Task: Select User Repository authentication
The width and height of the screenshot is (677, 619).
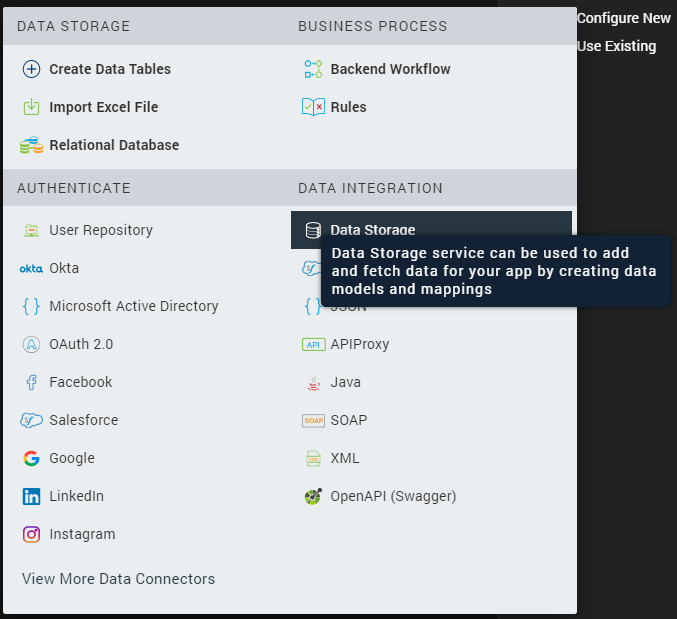Action: (100, 230)
